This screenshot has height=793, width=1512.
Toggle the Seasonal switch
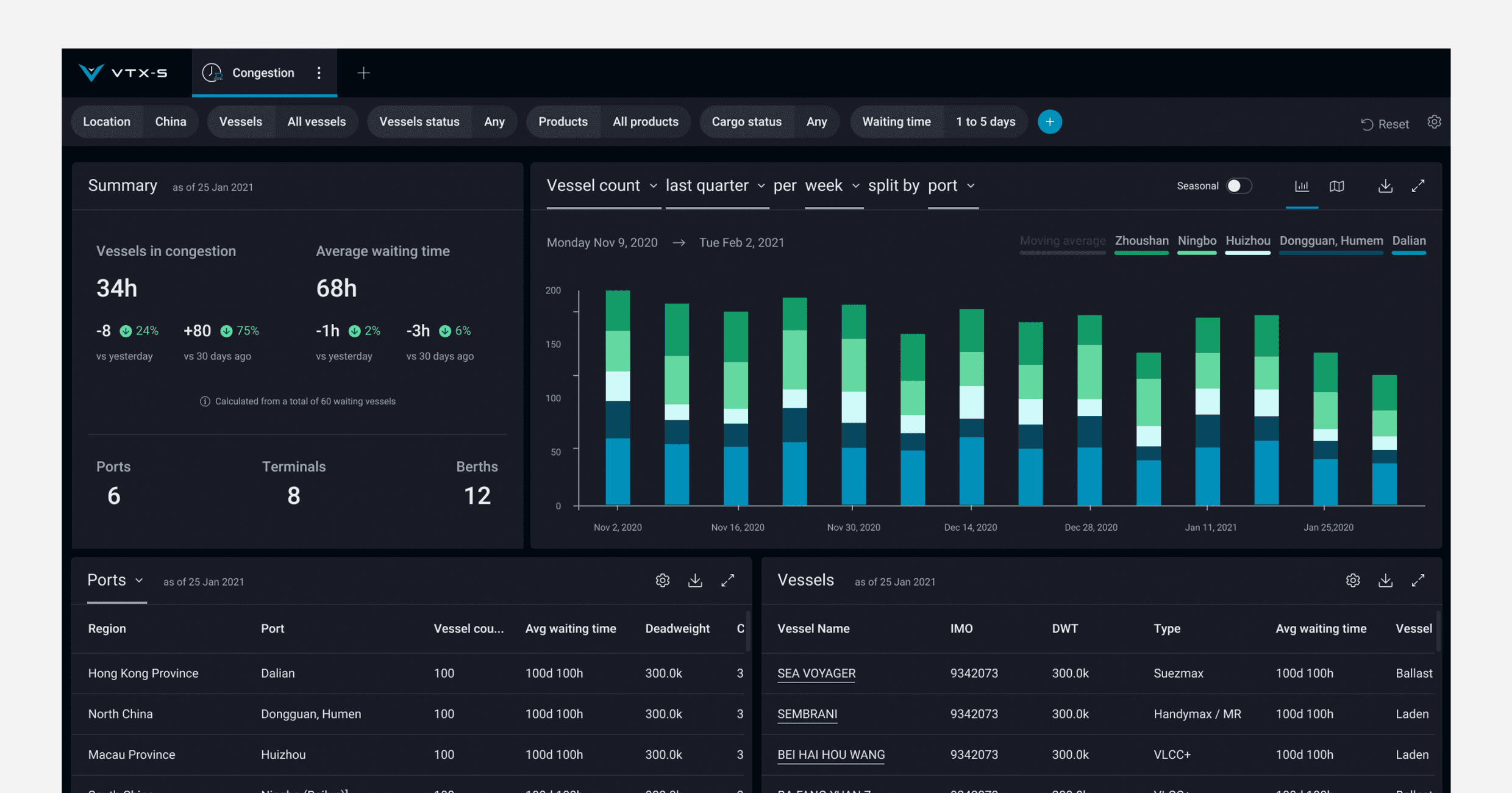click(1238, 186)
